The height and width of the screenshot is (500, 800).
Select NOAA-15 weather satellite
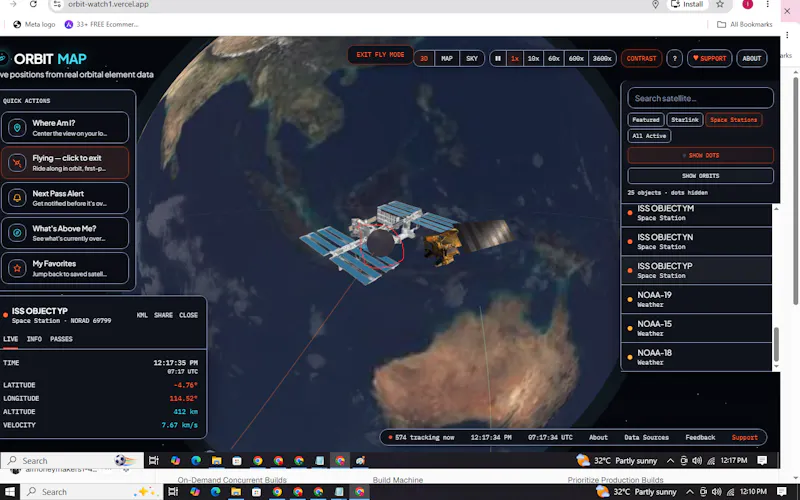(x=696, y=328)
